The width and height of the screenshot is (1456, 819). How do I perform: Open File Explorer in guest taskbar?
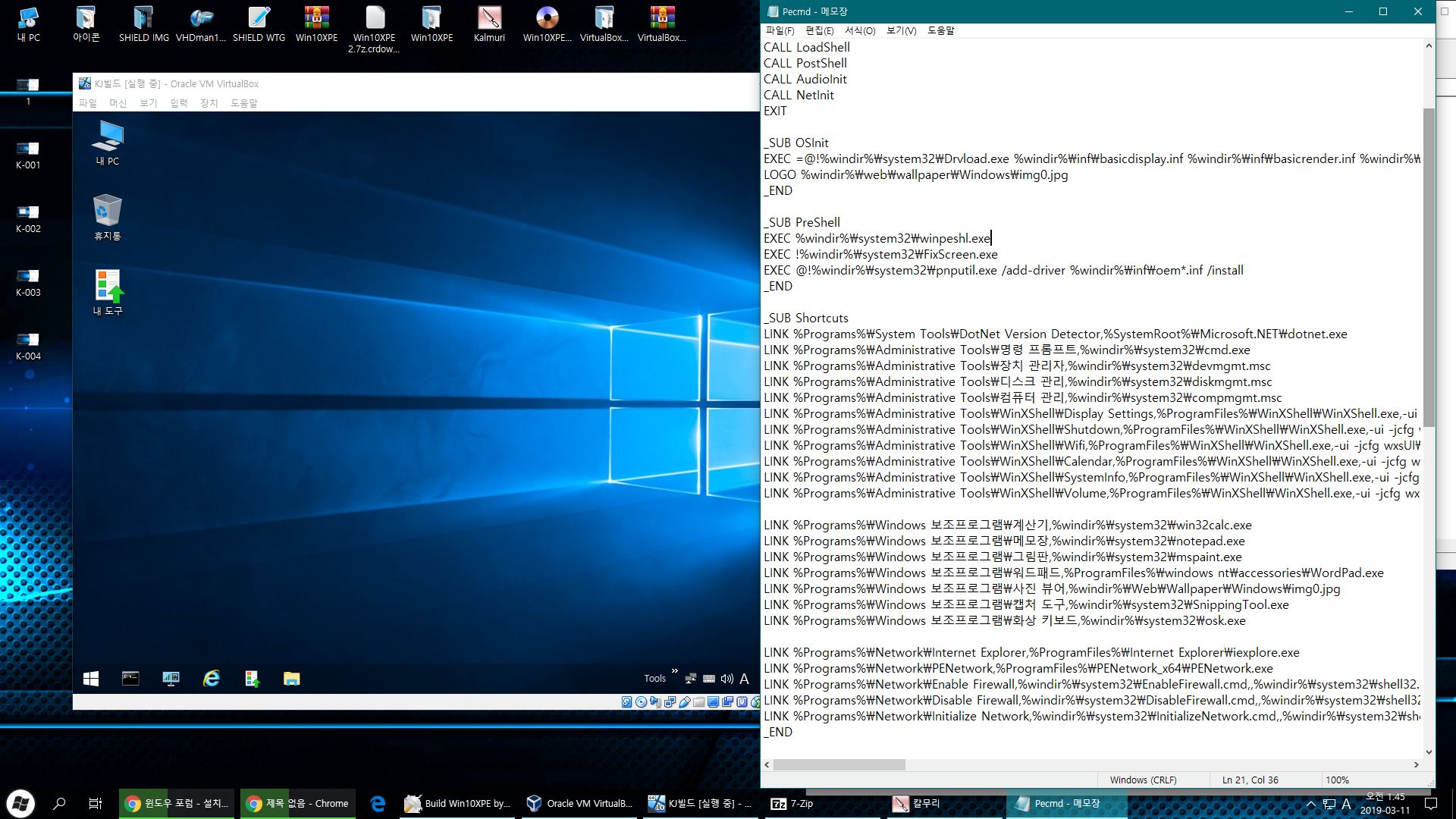click(291, 679)
